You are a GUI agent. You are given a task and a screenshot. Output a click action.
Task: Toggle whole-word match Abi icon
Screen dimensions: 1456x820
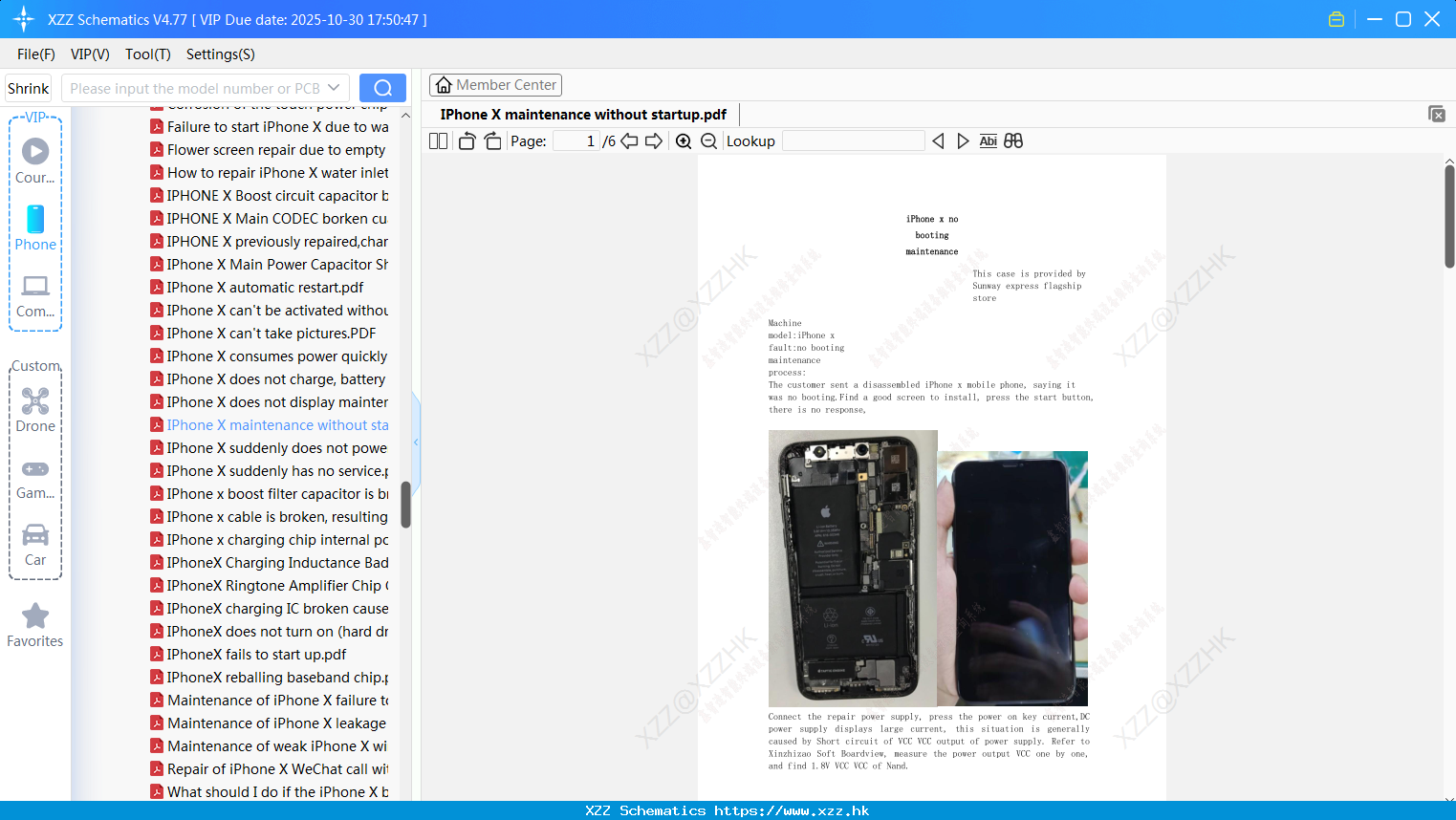coord(989,141)
